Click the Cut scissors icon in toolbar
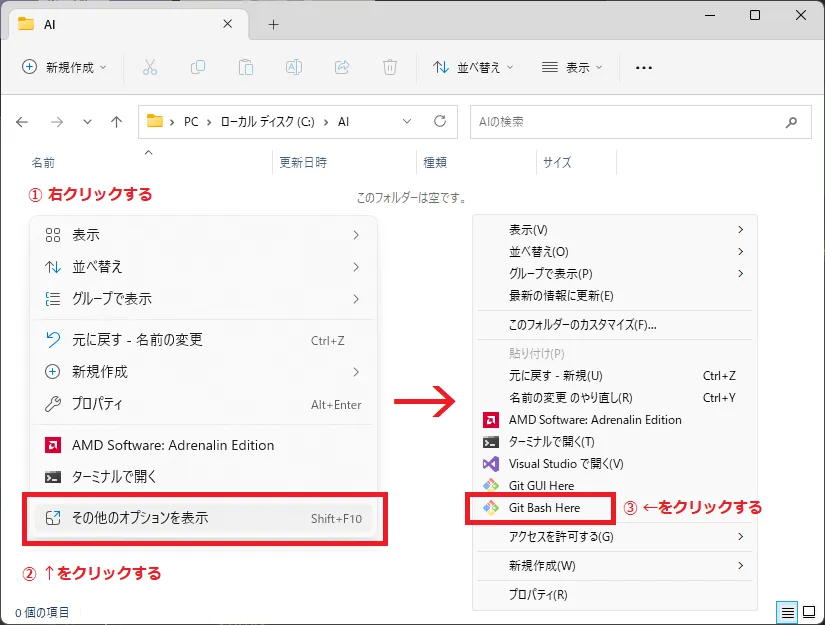Image resolution: width=825 pixels, height=625 pixels. pyautogui.click(x=150, y=67)
